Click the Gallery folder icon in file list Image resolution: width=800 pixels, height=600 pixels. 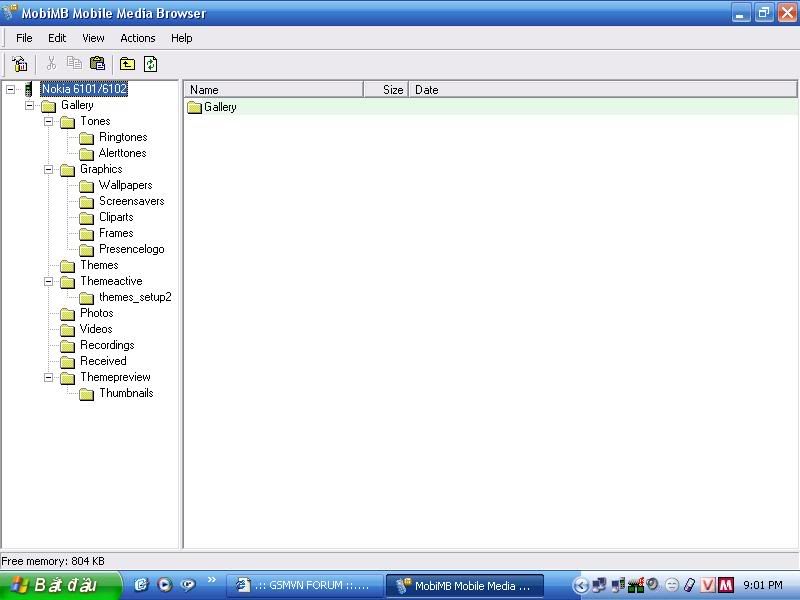click(194, 107)
